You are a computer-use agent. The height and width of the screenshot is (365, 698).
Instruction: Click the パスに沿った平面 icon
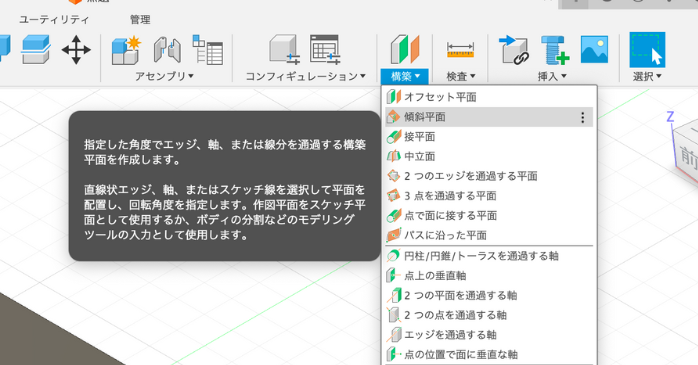[394, 235]
